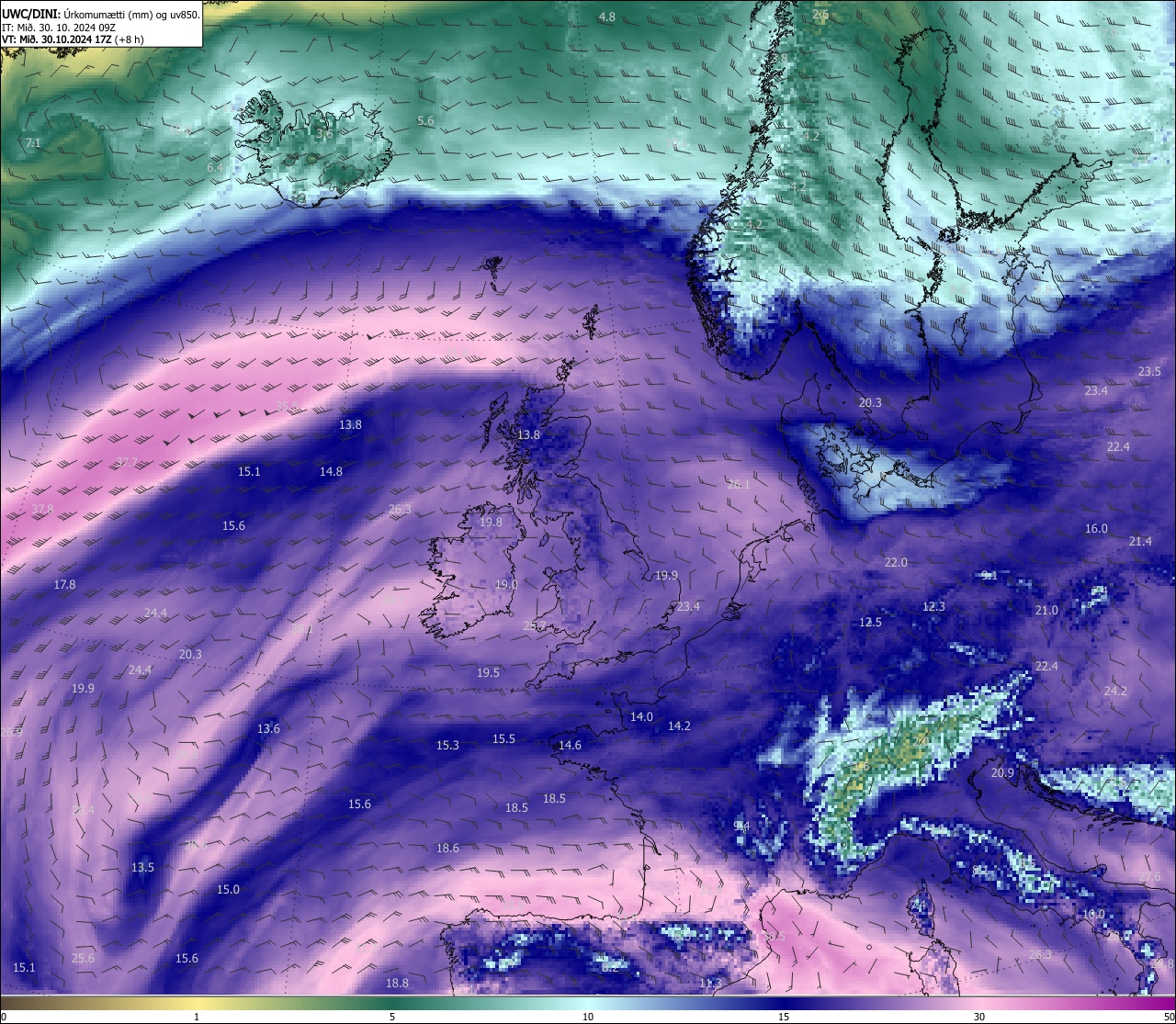Click the 22.0 value over Germany
The height and width of the screenshot is (1024, 1176).
pyautogui.click(x=896, y=563)
